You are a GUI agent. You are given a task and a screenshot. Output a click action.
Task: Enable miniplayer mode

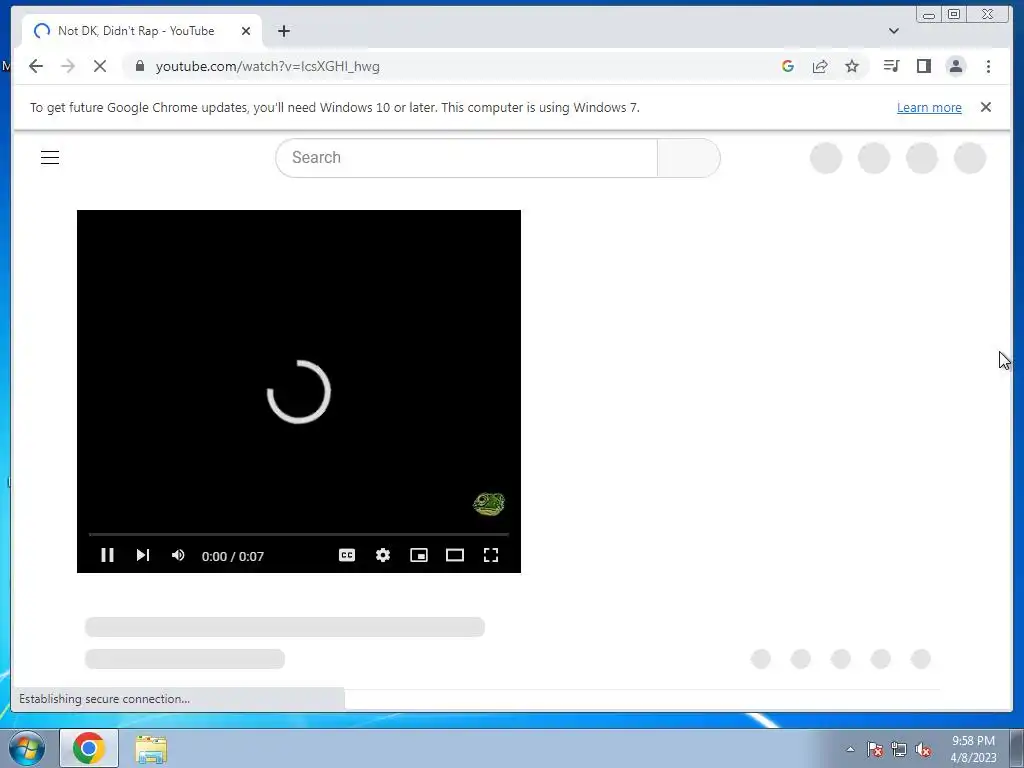[419, 555]
